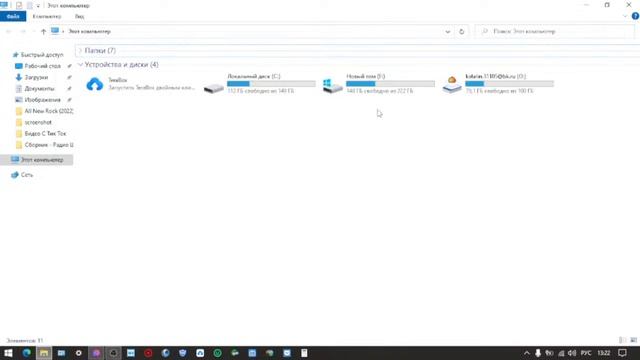Collapse the Устройства и диски (4) group
This screenshot has height=360, width=640.
[80, 64]
